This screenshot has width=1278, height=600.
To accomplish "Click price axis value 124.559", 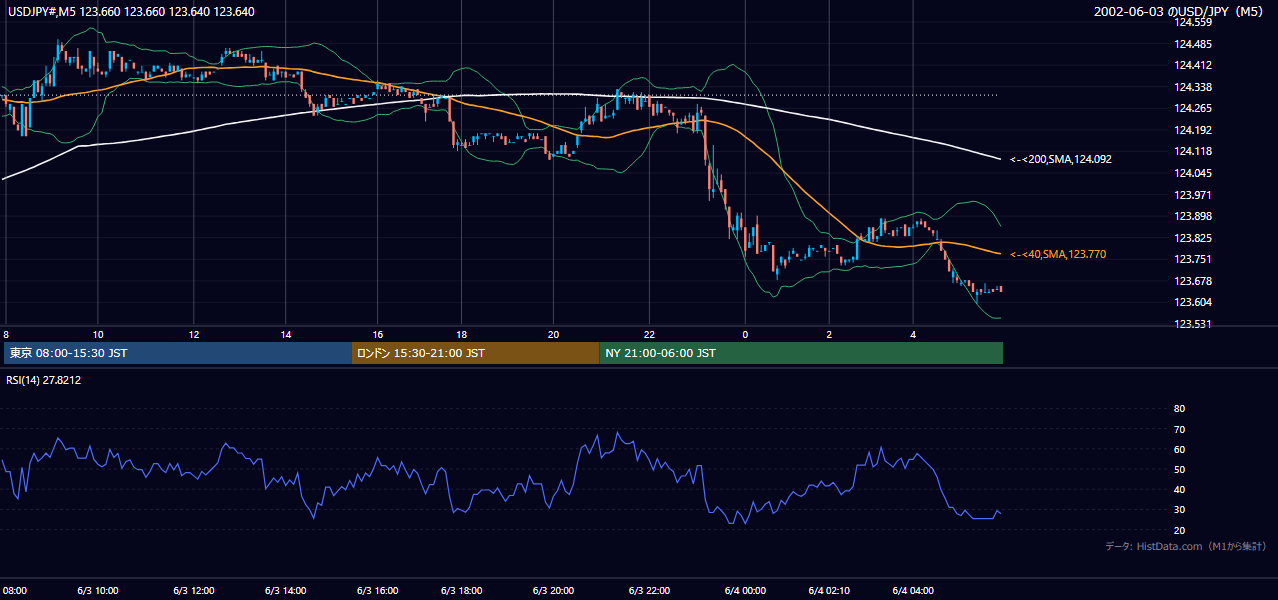I will point(1192,22).
